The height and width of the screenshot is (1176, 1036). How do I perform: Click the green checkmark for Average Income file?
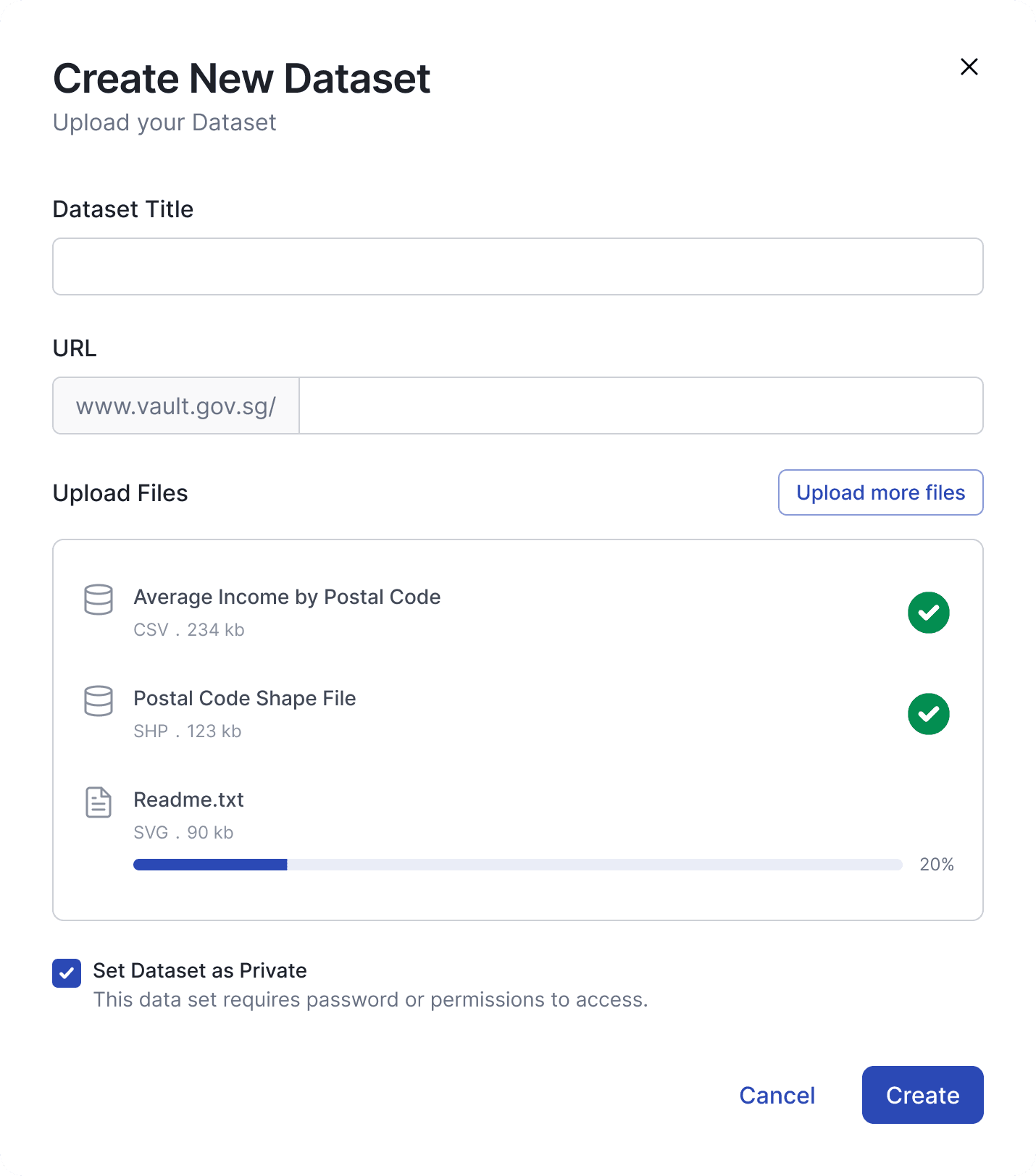tap(929, 613)
